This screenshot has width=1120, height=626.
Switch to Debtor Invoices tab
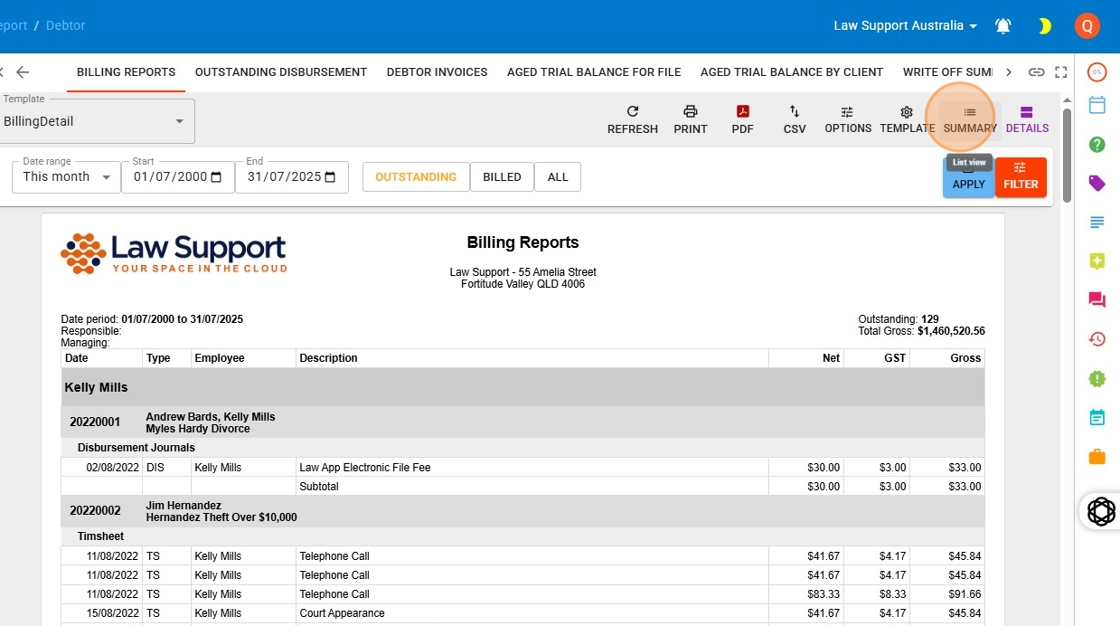coord(437,72)
